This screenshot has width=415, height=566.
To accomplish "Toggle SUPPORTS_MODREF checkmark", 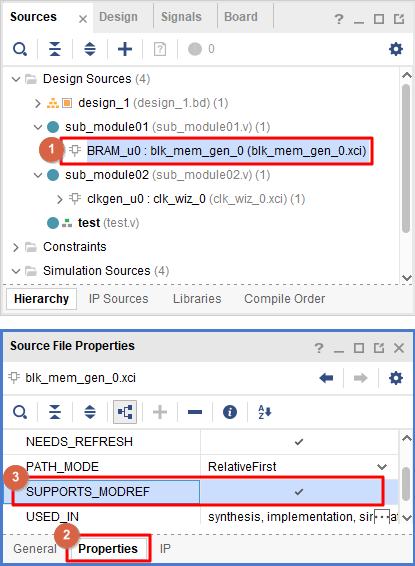I will (x=299, y=492).
